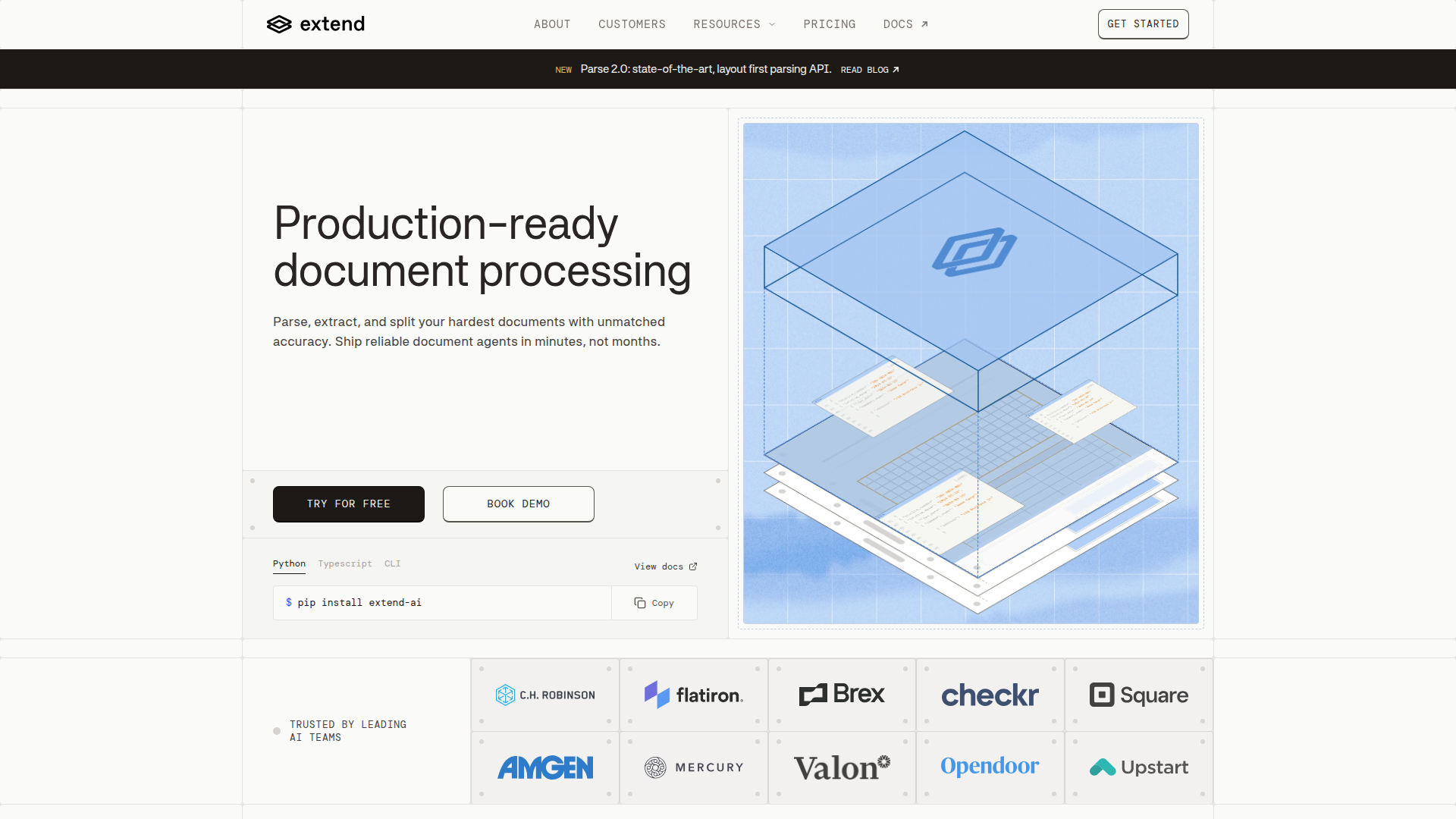Expand the Resources dropdown chevron

772,24
